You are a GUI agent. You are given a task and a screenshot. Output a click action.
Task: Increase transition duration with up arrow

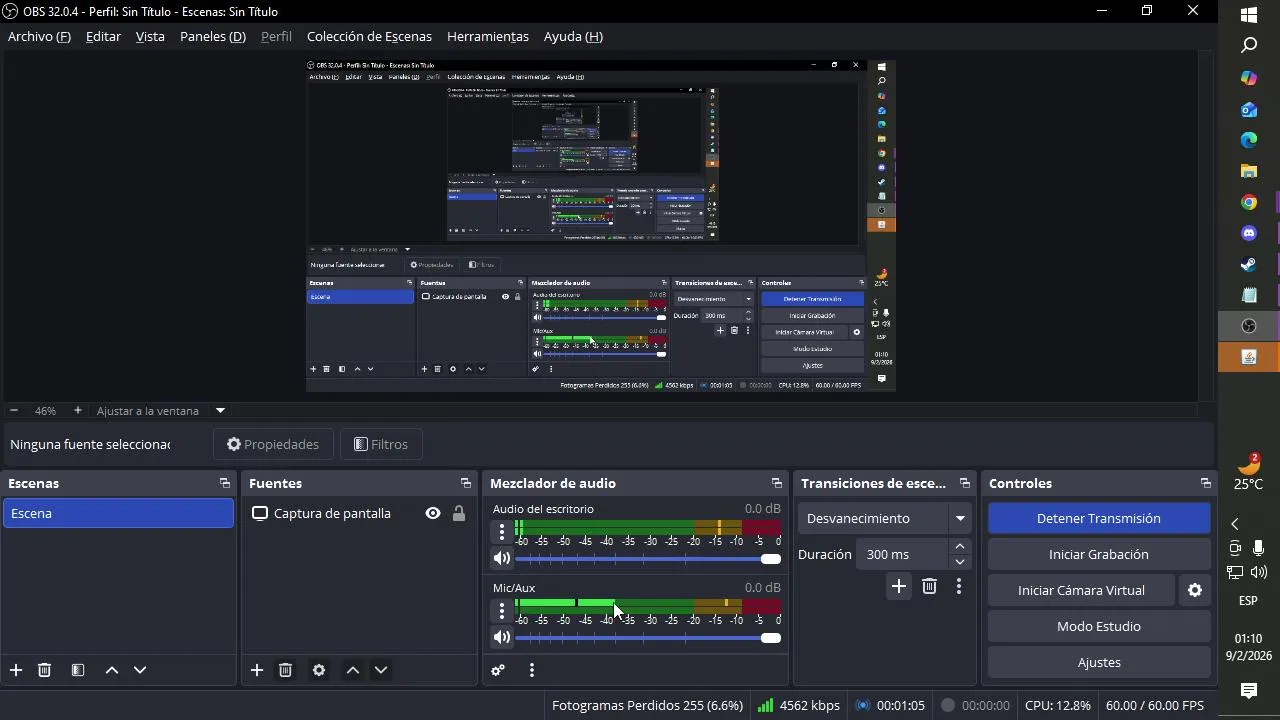click(960, 546)
